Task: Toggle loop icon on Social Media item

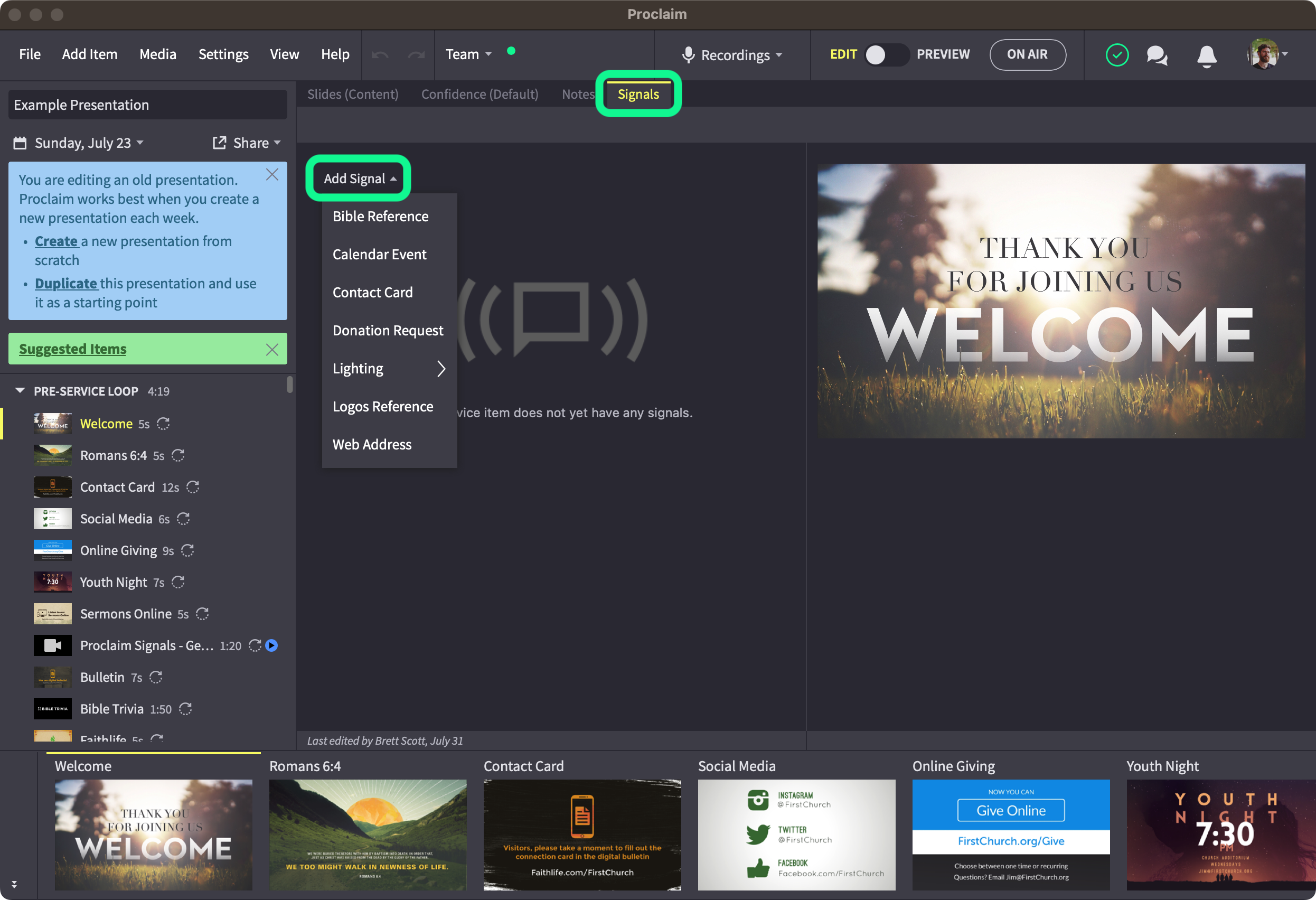Action: (183, 519)
